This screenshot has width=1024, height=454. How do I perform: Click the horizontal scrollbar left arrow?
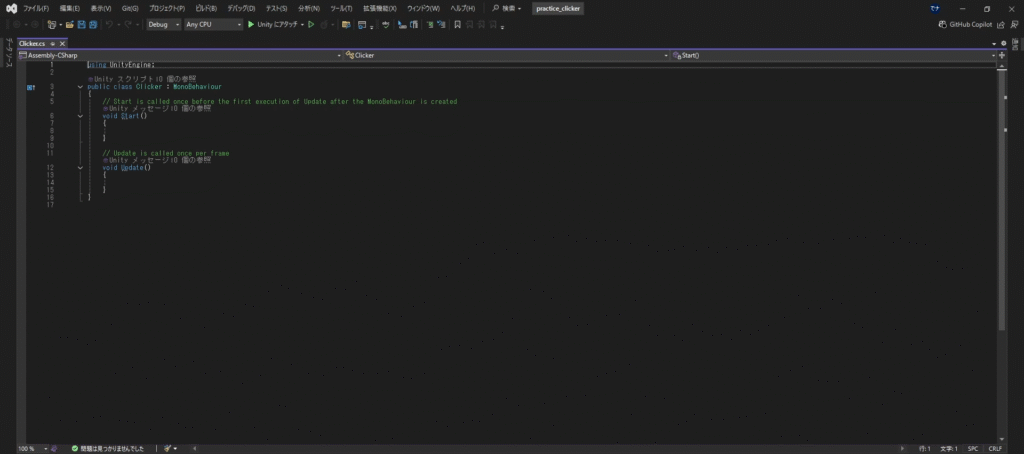pyautogui.click(x=197, y=449)
